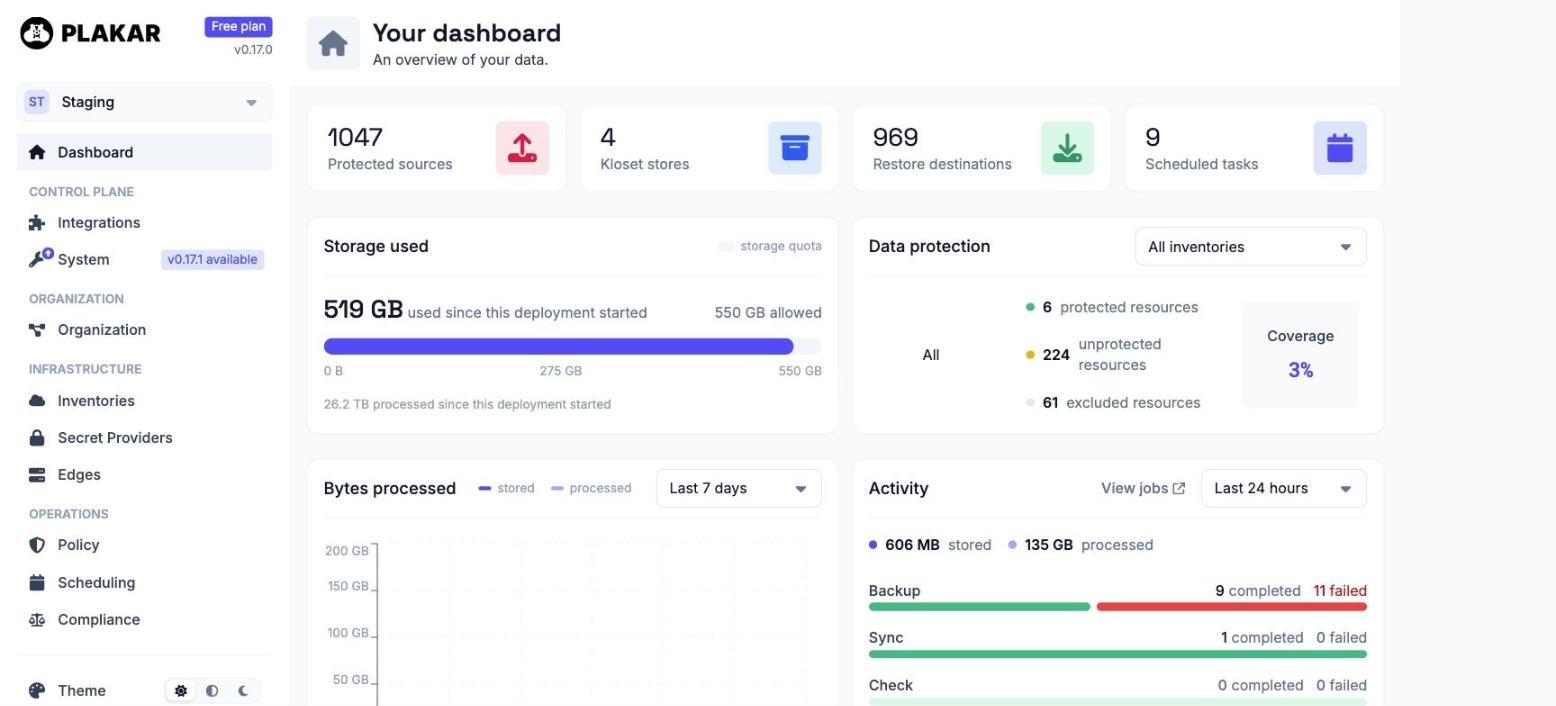Click the red upload icon for Protected sources
The width and height of the screenshot is (1556, 706).
pos(522,148)
